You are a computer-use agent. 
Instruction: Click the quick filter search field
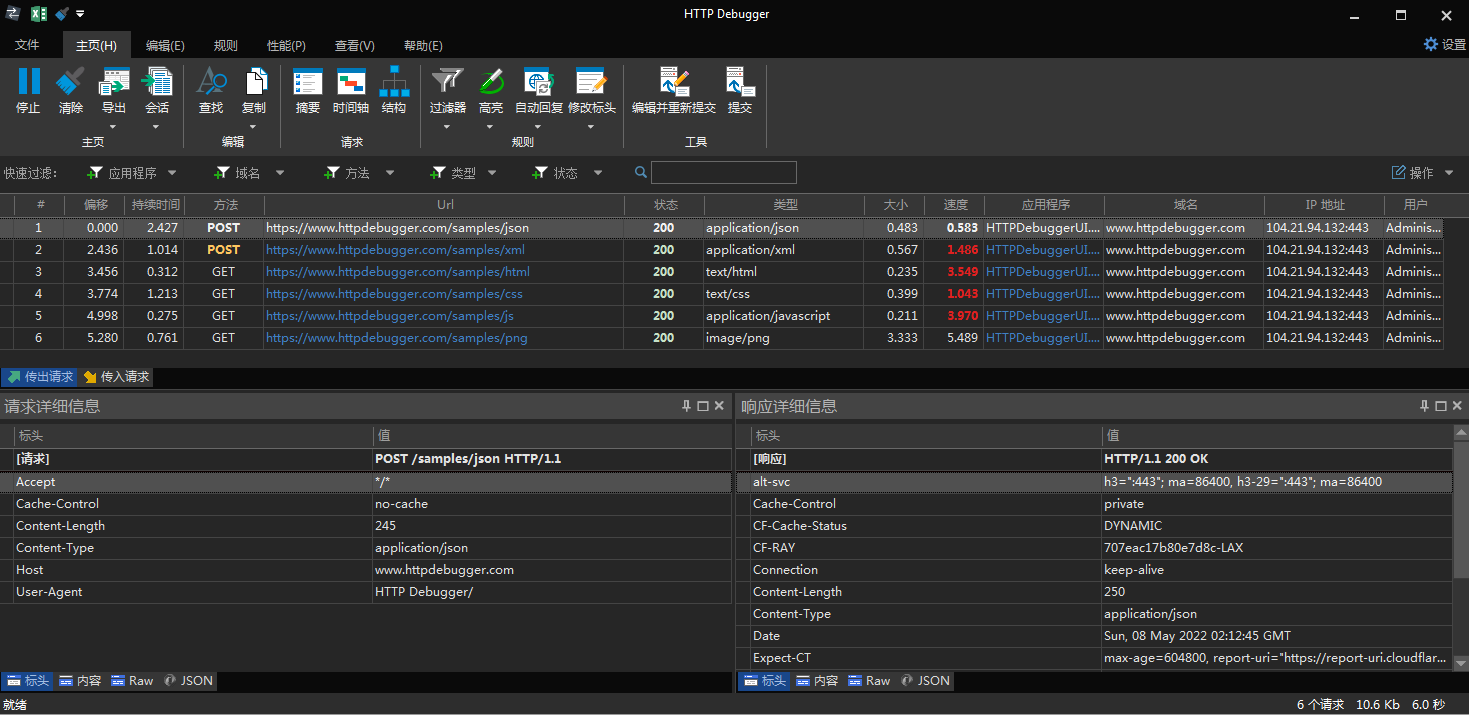(x=723, y=173)
